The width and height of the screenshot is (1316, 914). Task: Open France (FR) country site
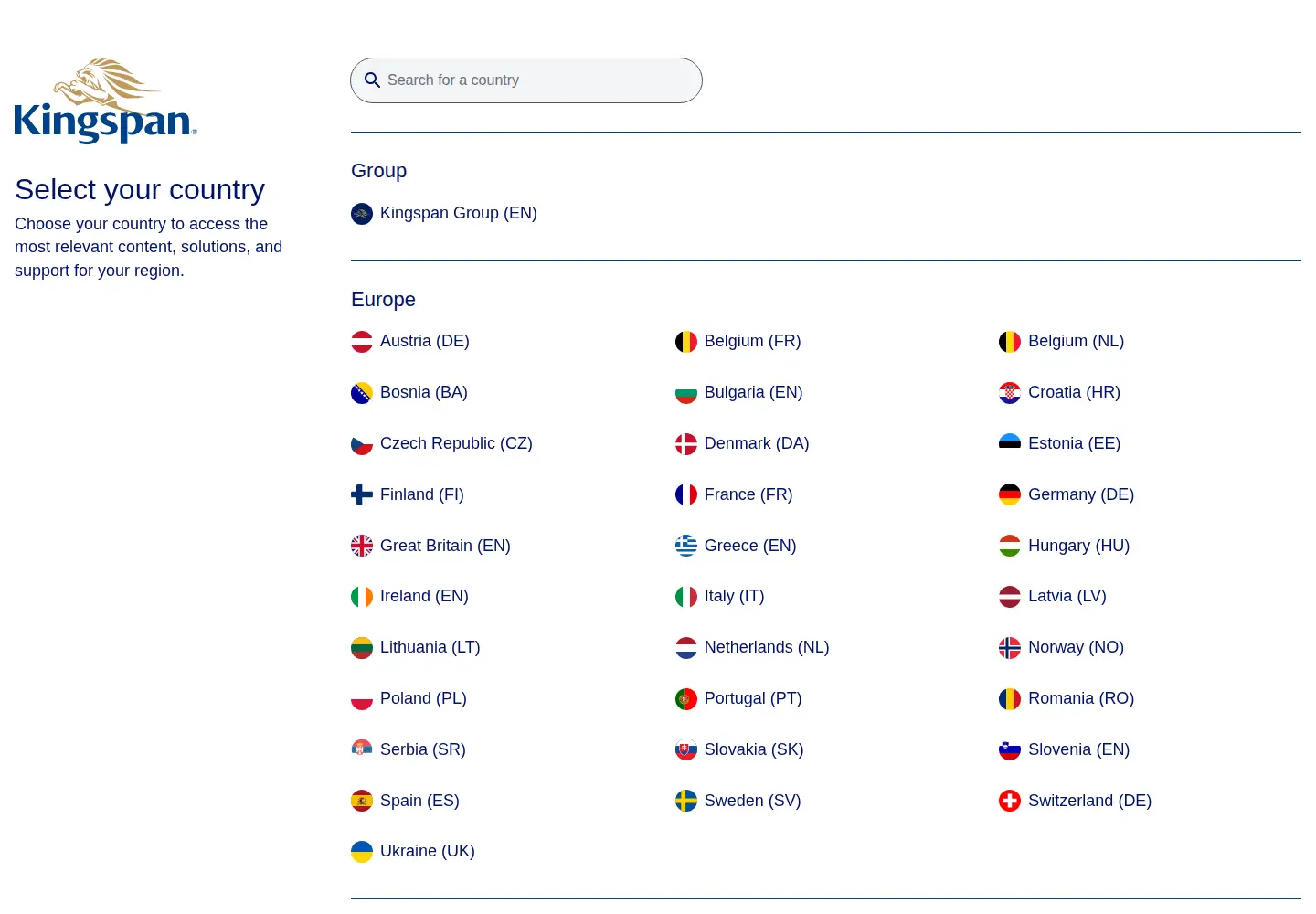[x=734, y=494]
